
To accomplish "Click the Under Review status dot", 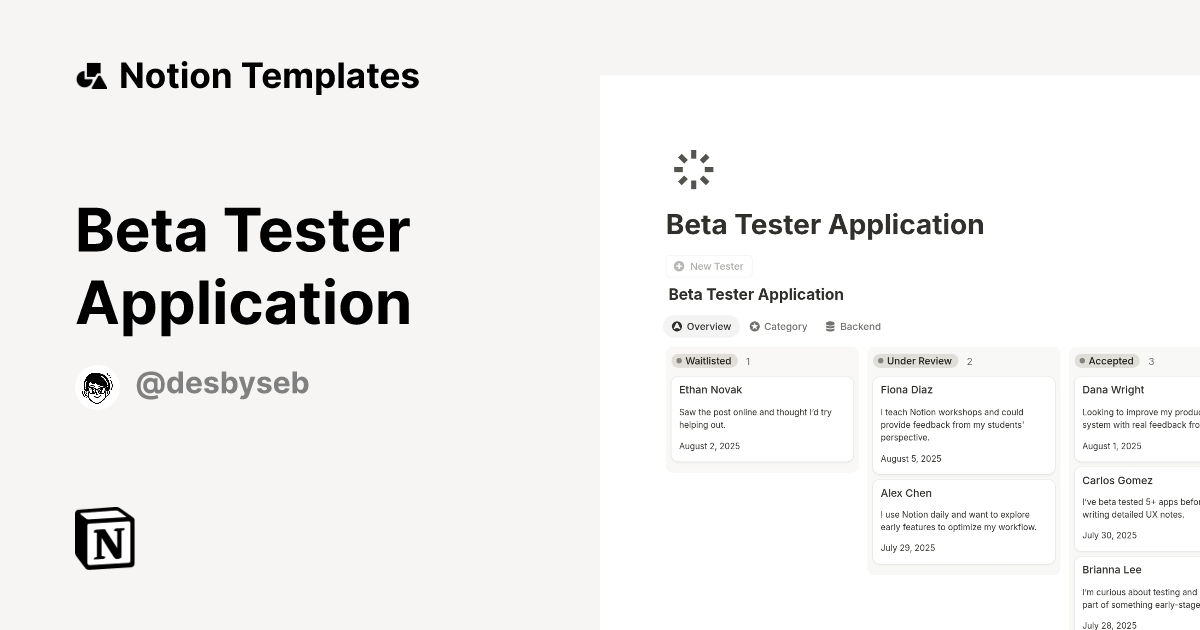I will [x=880, y=361].
